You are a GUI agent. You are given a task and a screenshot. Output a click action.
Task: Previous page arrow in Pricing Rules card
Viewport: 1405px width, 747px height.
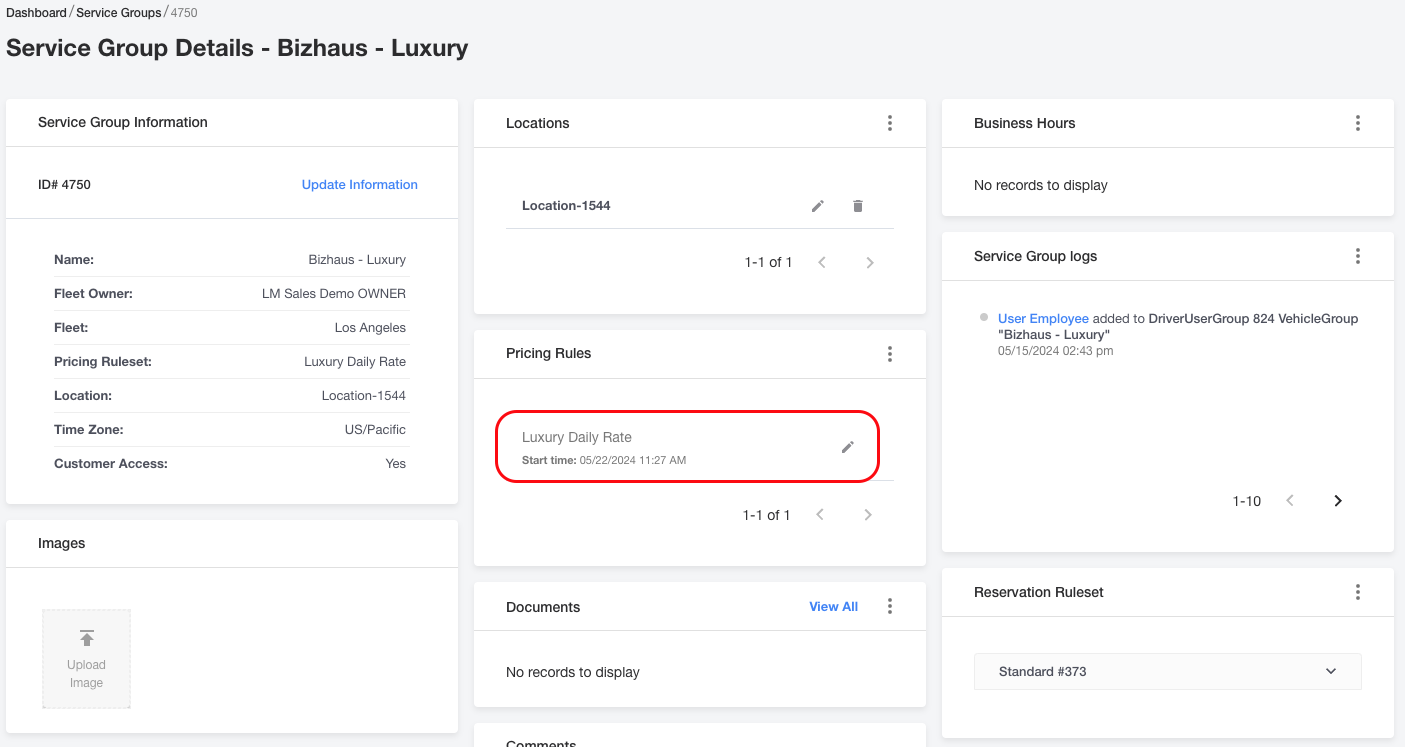click(x=820, y=515)
